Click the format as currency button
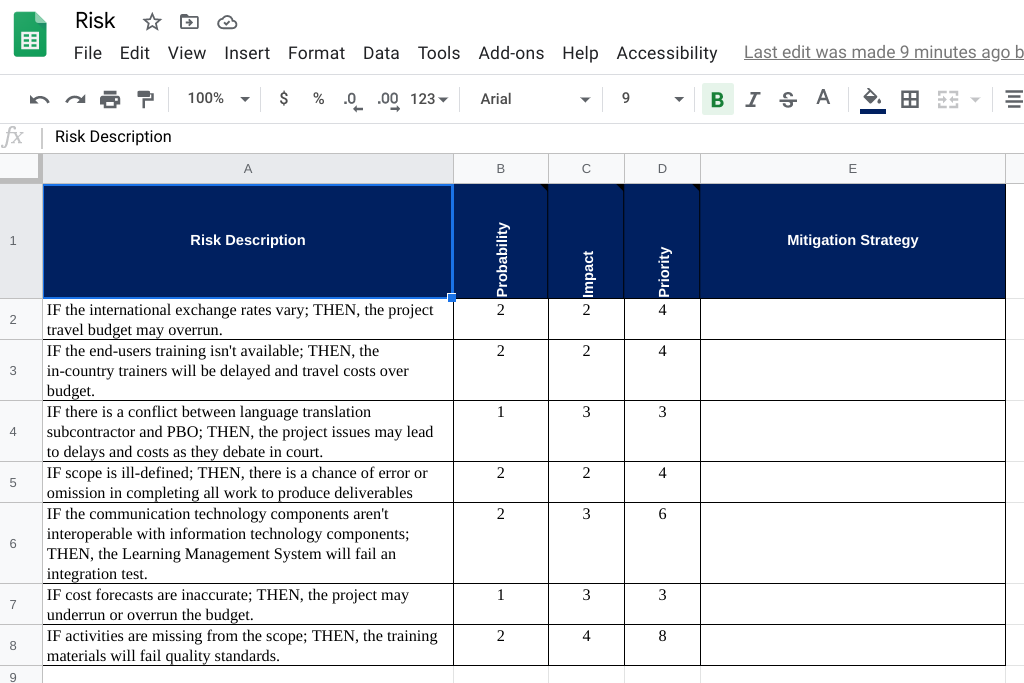 coord(284,99)
